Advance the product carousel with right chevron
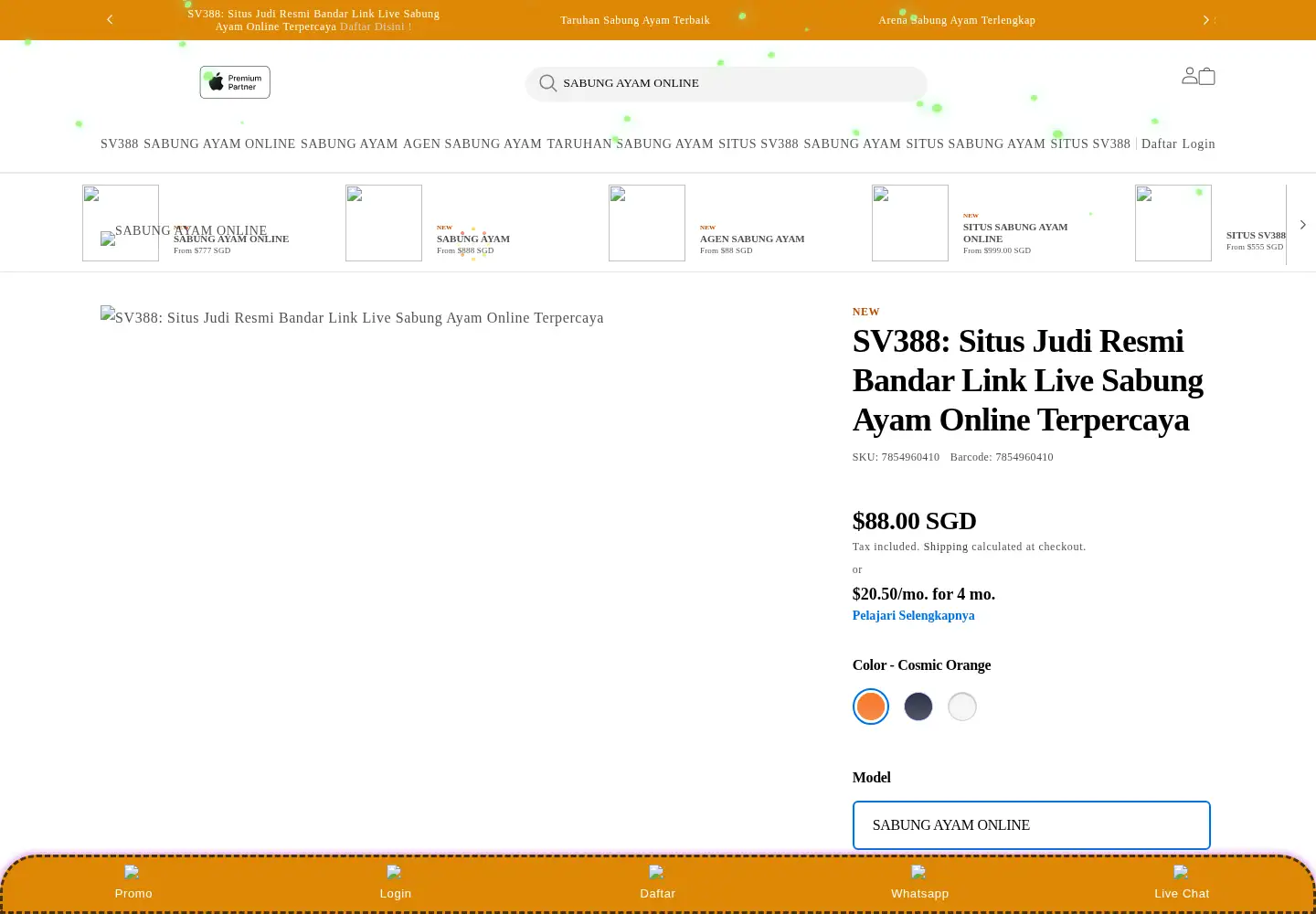This screenshot has width=1316, height=914. pos(1302,225)
